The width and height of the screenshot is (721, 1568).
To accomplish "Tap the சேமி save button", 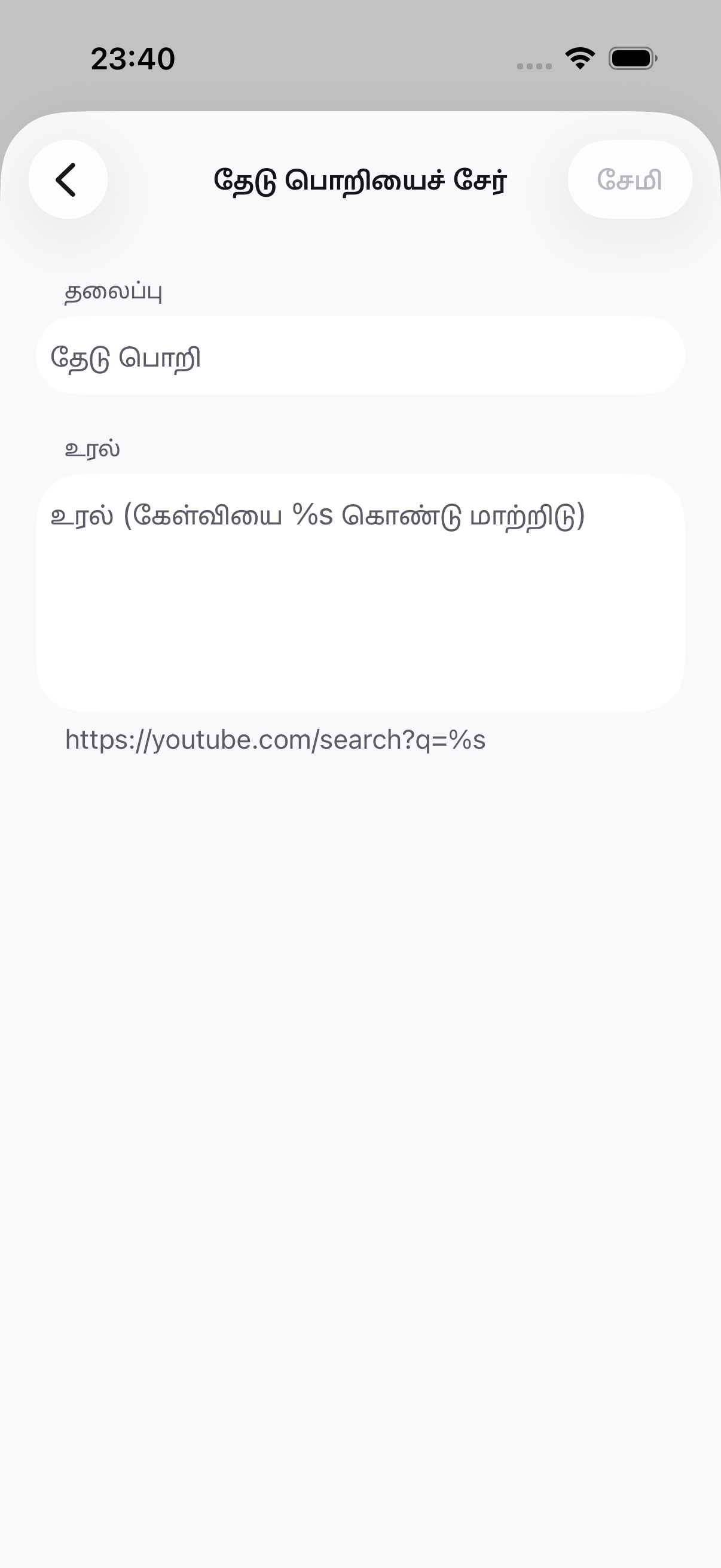I will coord(630,179).
